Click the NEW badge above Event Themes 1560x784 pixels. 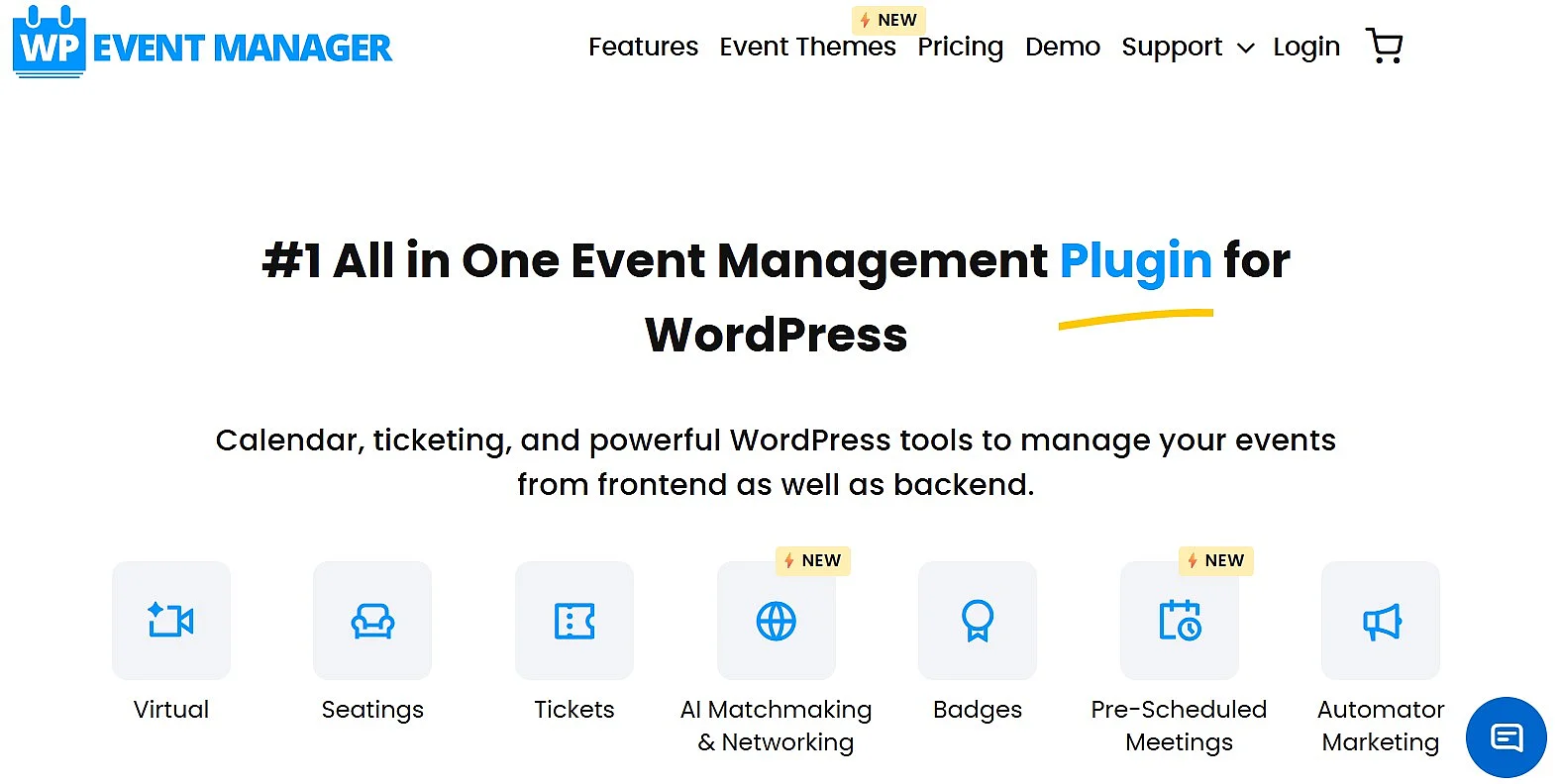888,20
